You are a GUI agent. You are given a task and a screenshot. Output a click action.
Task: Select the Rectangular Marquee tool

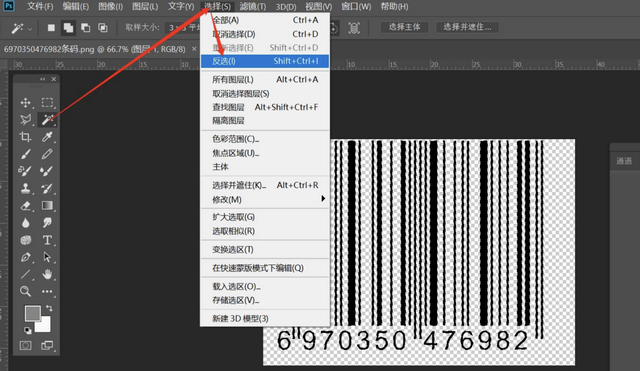pyautogui.click(x=47, y=102)
